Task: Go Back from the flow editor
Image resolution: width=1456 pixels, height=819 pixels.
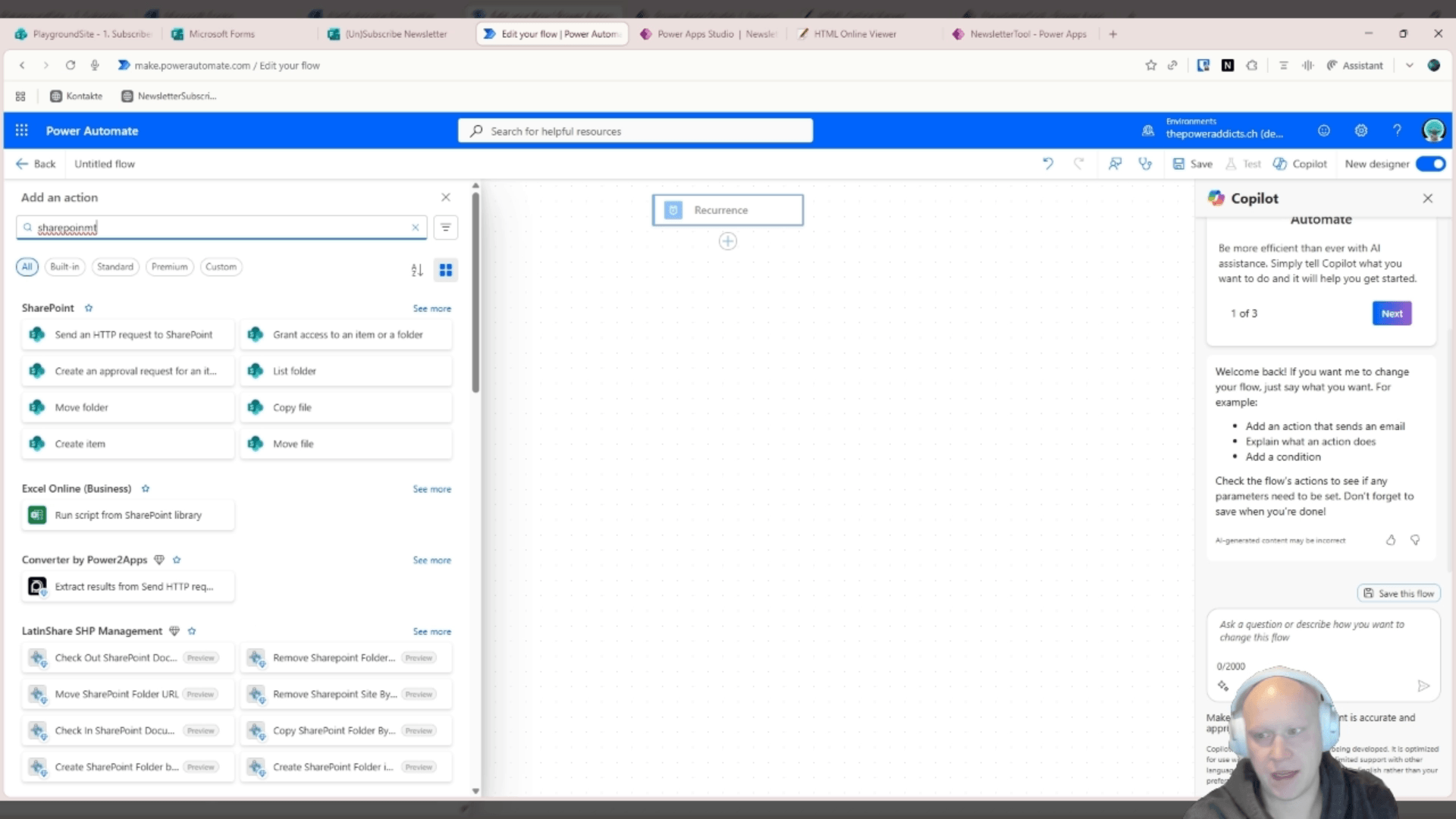Action: 36,164
